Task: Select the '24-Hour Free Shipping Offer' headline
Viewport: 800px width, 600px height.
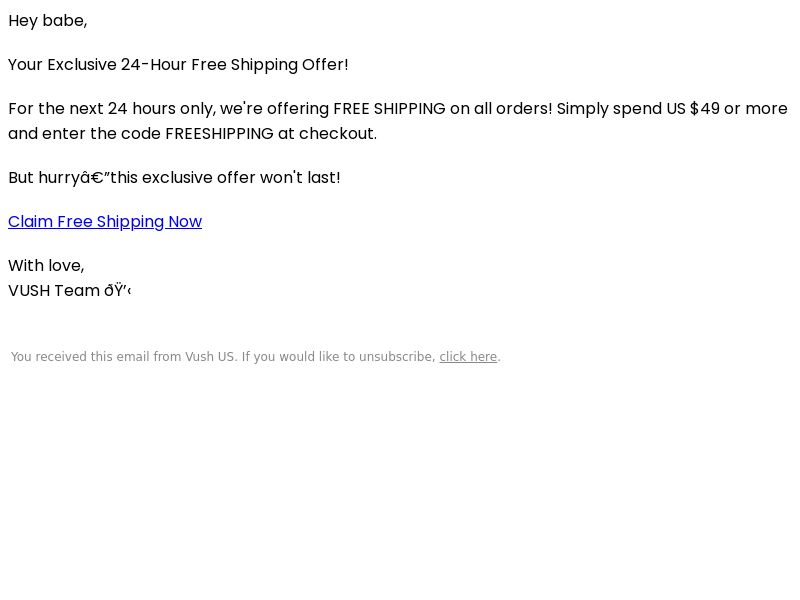Action: pyautogui.click(x=234, y=65)
